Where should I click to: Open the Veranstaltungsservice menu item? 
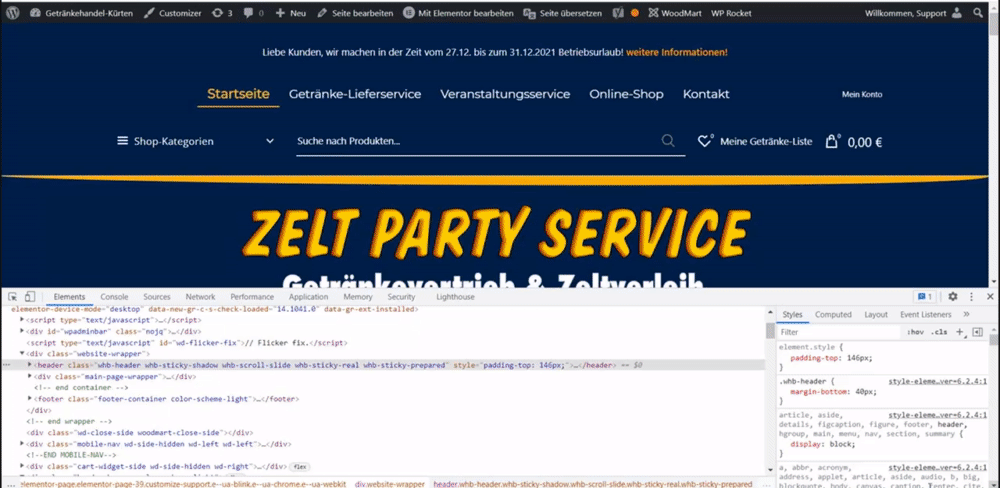click(x=505, y=94)
